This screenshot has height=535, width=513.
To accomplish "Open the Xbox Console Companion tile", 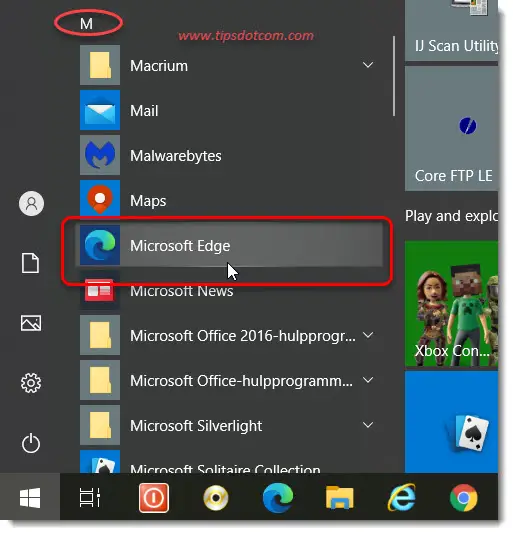I will (x=451, y=304).
